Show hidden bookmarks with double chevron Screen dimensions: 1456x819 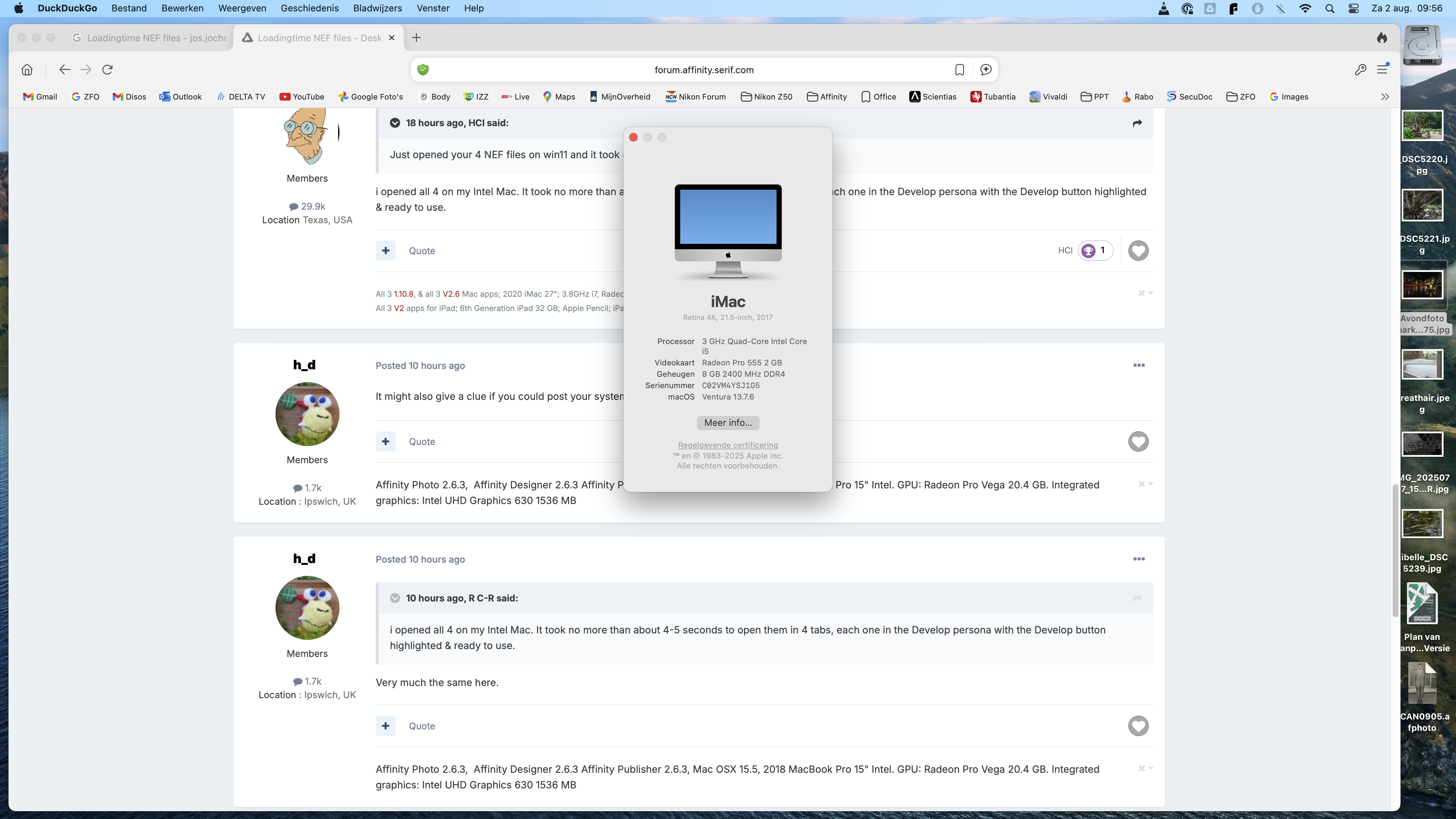pos(1385,97)
